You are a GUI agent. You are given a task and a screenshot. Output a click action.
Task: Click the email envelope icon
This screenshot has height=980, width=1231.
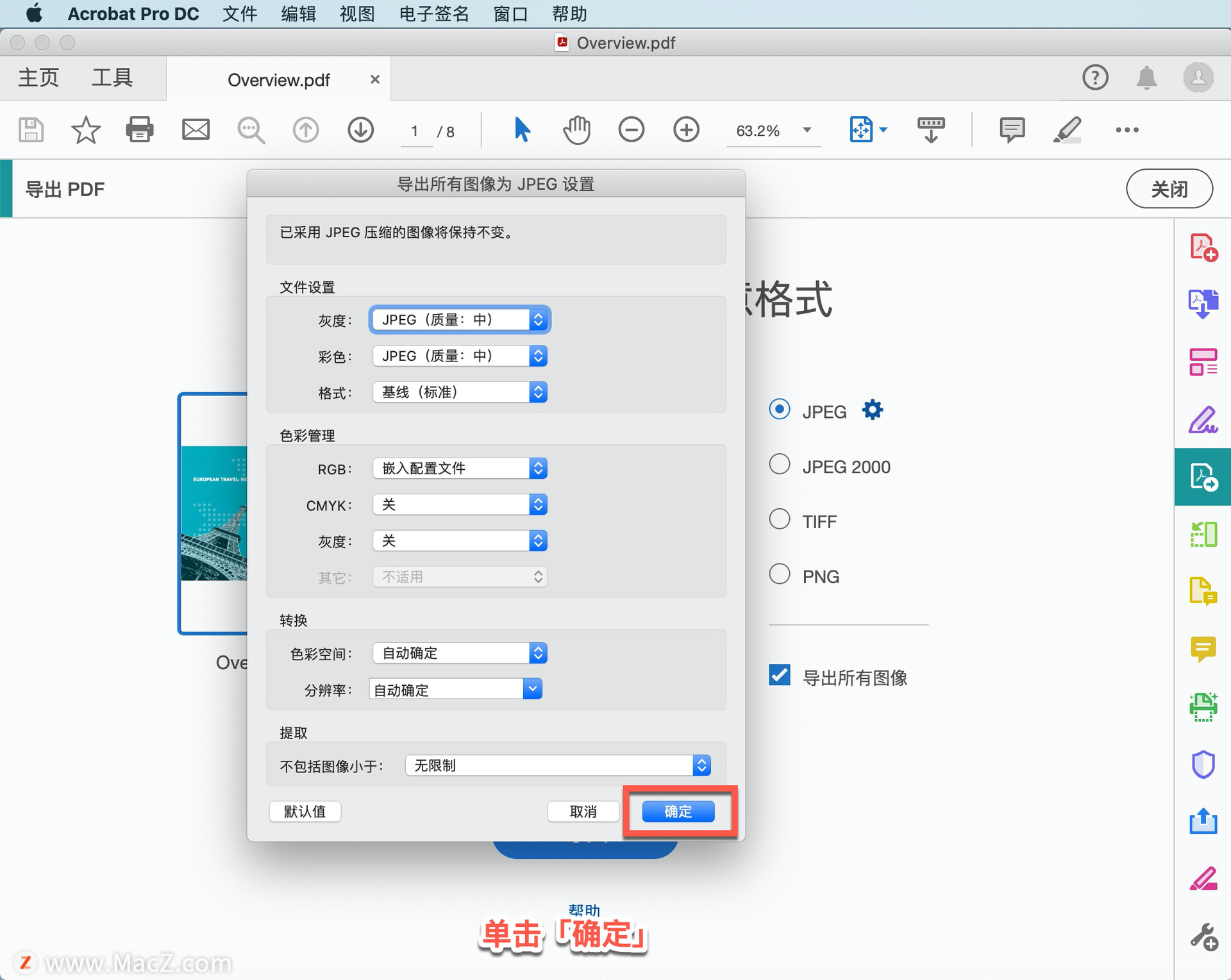(196, 130)
